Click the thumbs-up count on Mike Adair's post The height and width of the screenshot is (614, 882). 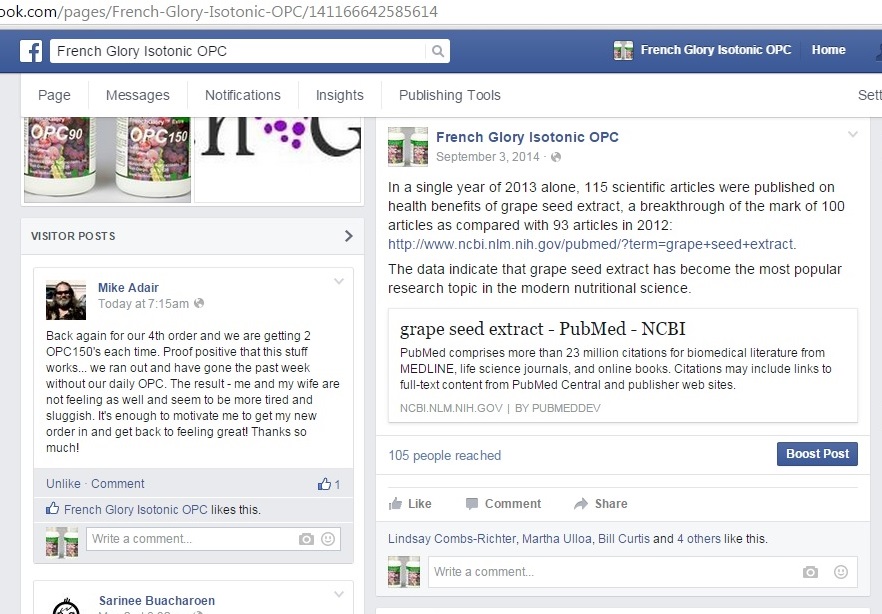click(329, 484)
